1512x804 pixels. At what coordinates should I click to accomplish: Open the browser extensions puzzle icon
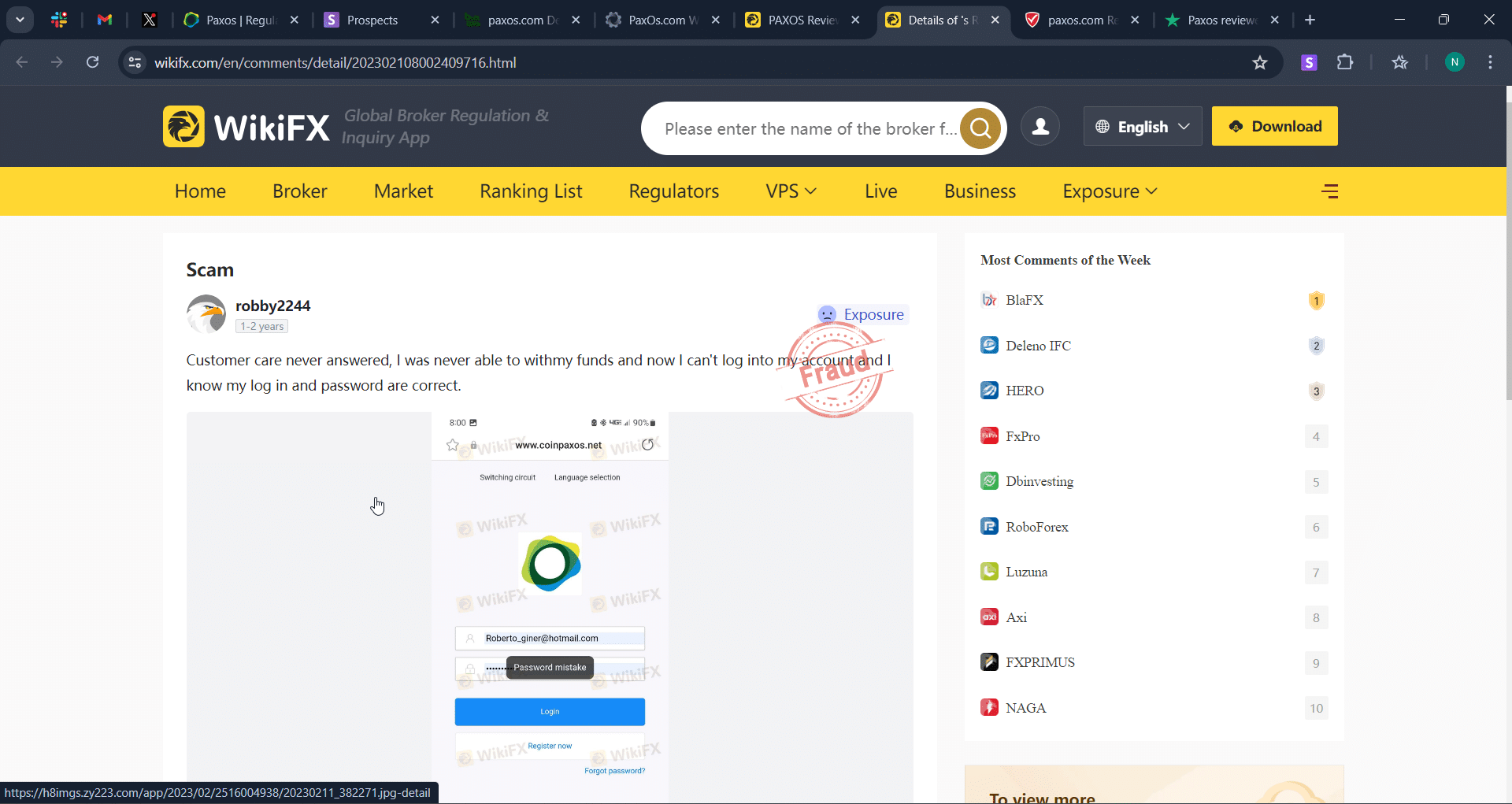click(1345, 62)
